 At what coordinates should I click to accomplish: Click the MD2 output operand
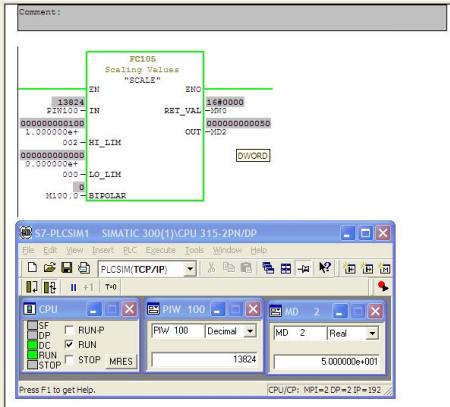pos(218,132)
